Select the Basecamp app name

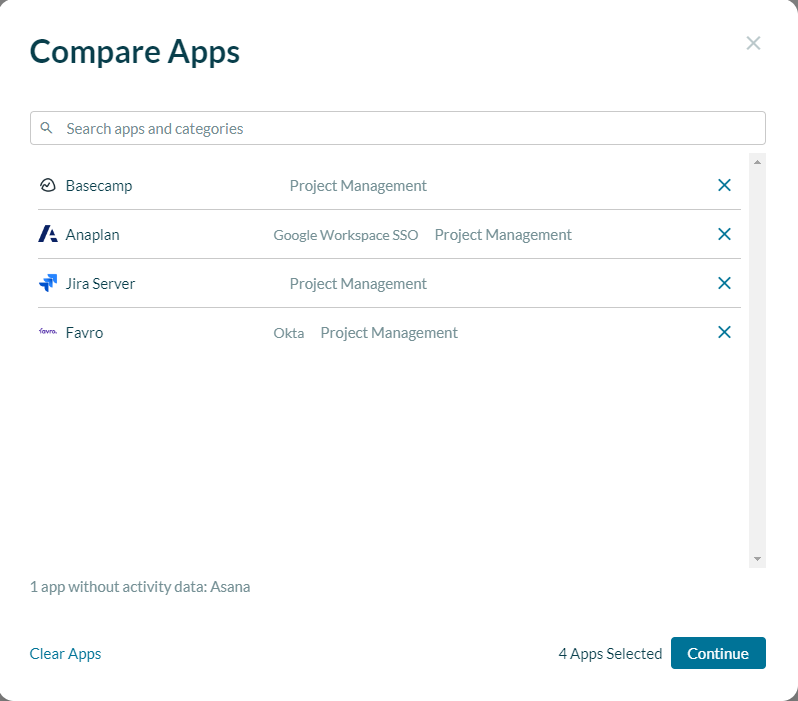[99, 186]
